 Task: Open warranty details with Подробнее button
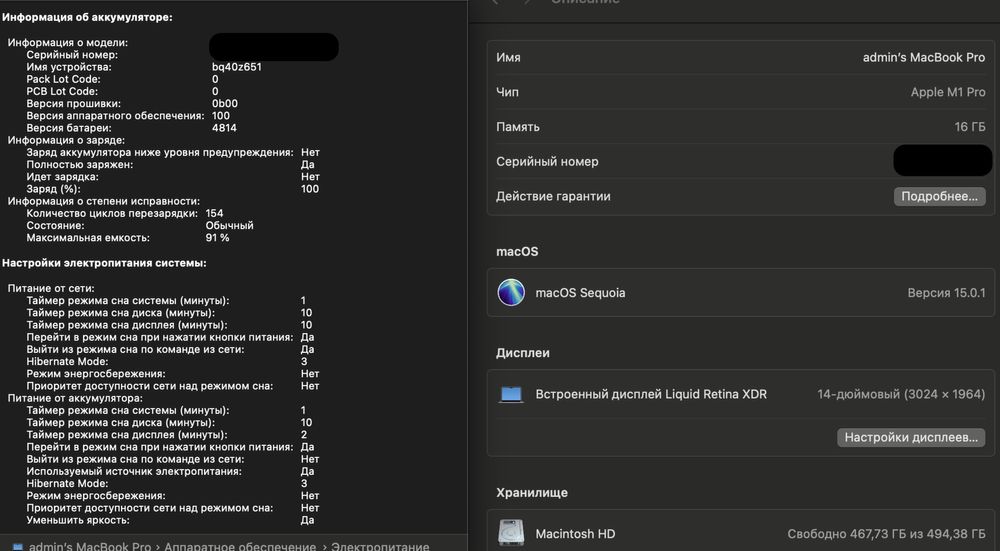(x=939, y=196)
